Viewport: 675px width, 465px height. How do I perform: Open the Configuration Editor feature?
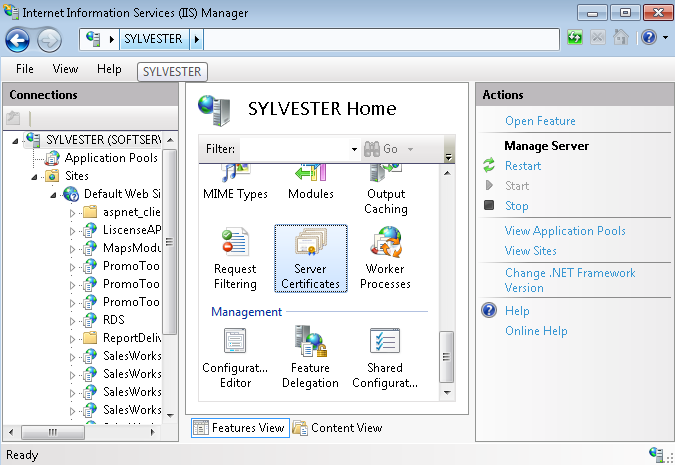[235, 358]
